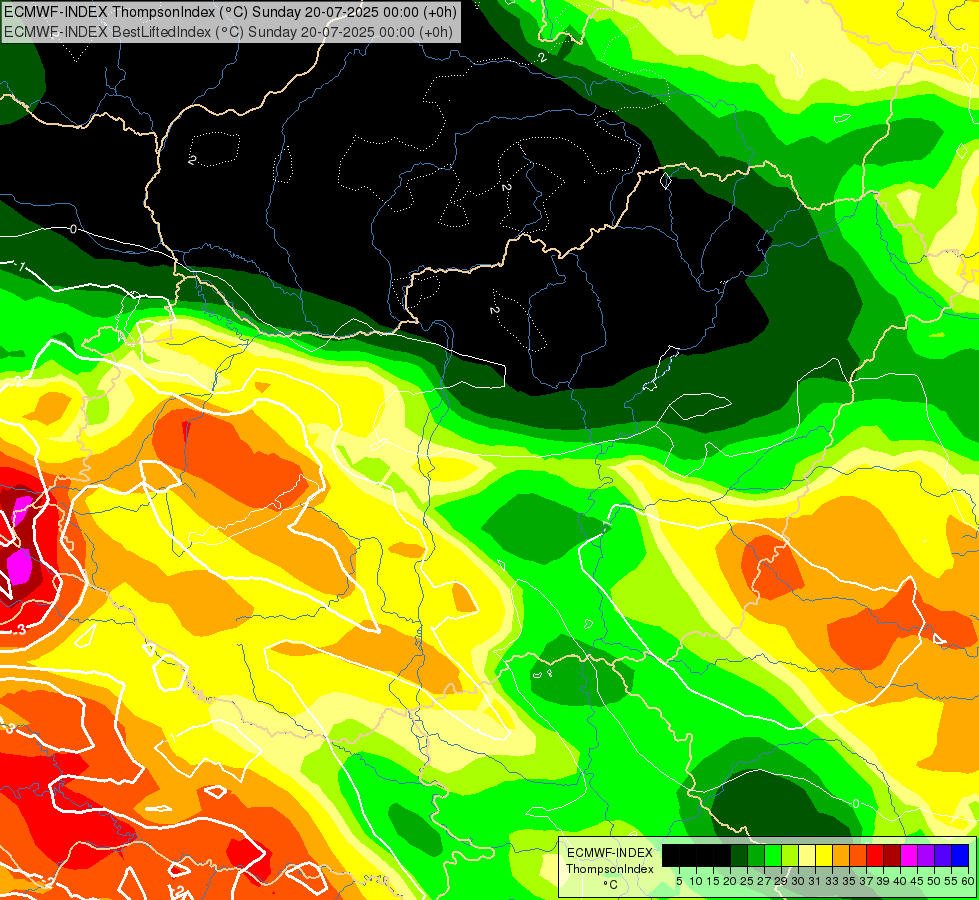The height and width of the screenshot is (900, 979).
Task: Click the legend tick value 39
Action: tap(883, 881)
